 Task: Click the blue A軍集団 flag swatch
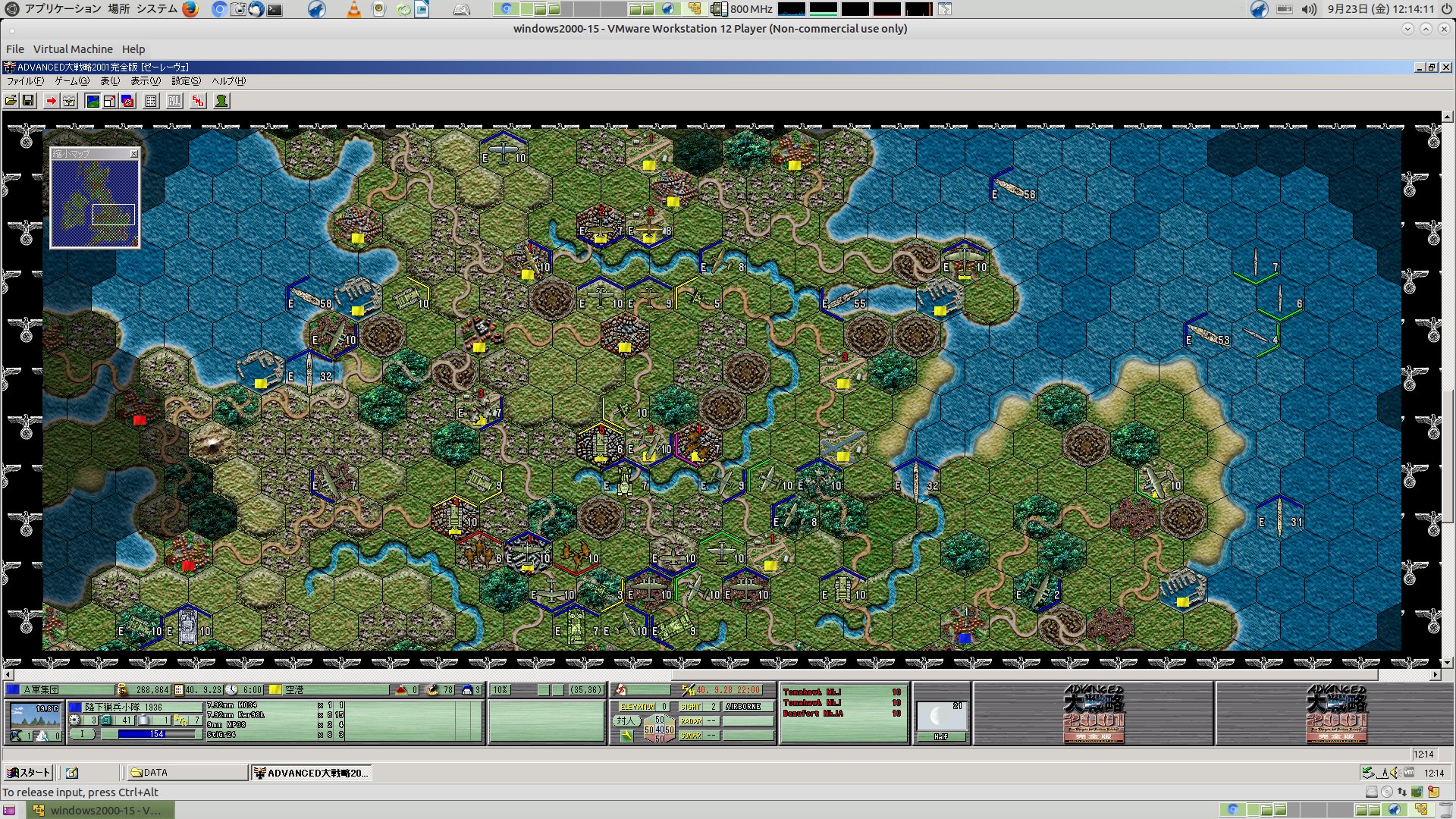pyautogui.click(x=13, y=689)
